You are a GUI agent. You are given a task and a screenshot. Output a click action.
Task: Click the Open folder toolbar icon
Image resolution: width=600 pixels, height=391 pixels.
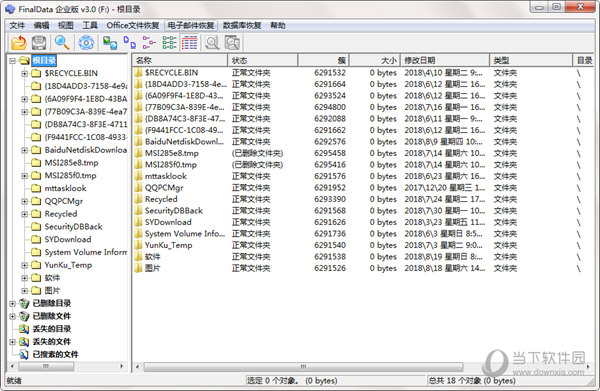[x=18, y=42]
